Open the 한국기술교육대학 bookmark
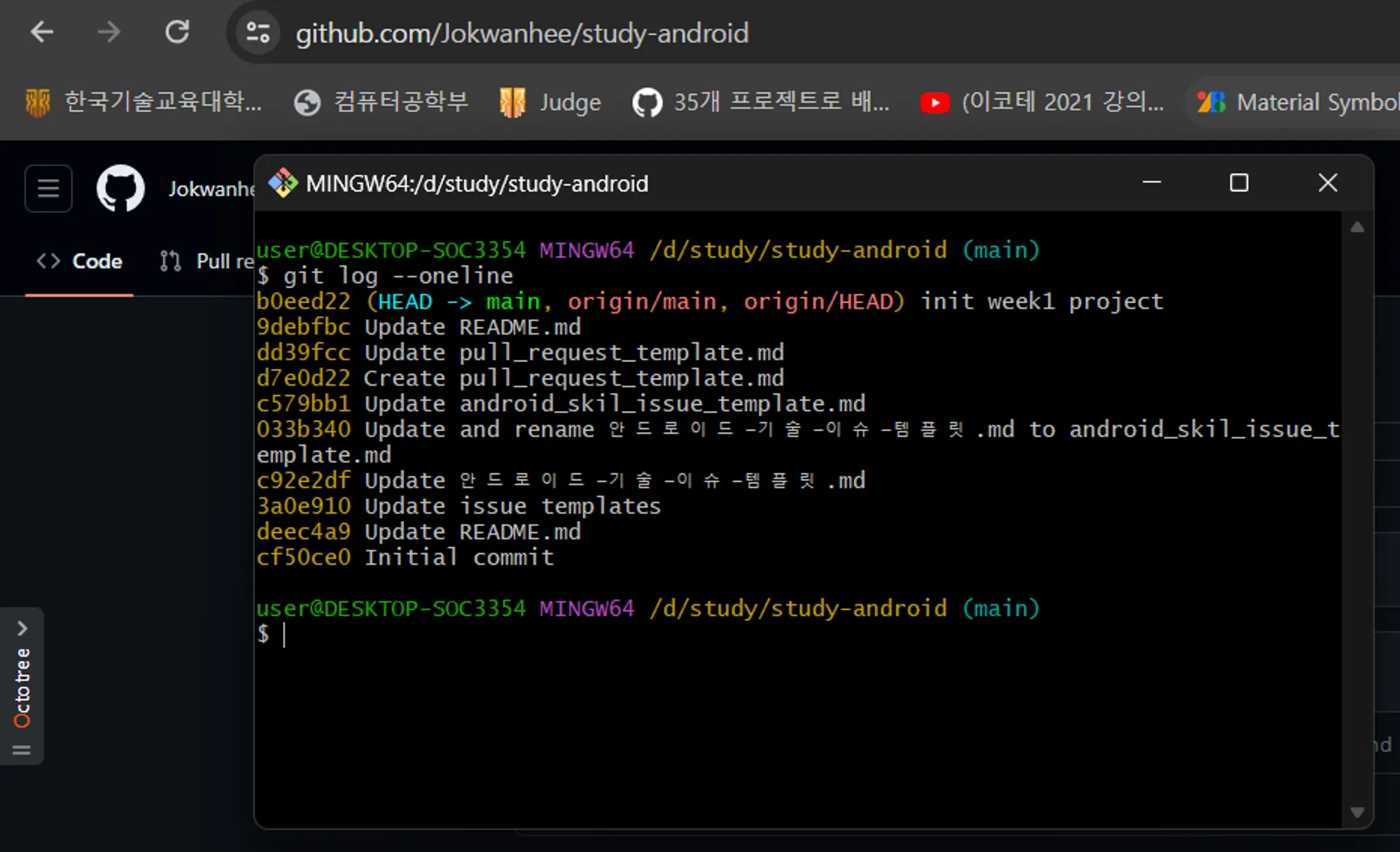This screenshot has width=1400, height=852. coord(144,102)
